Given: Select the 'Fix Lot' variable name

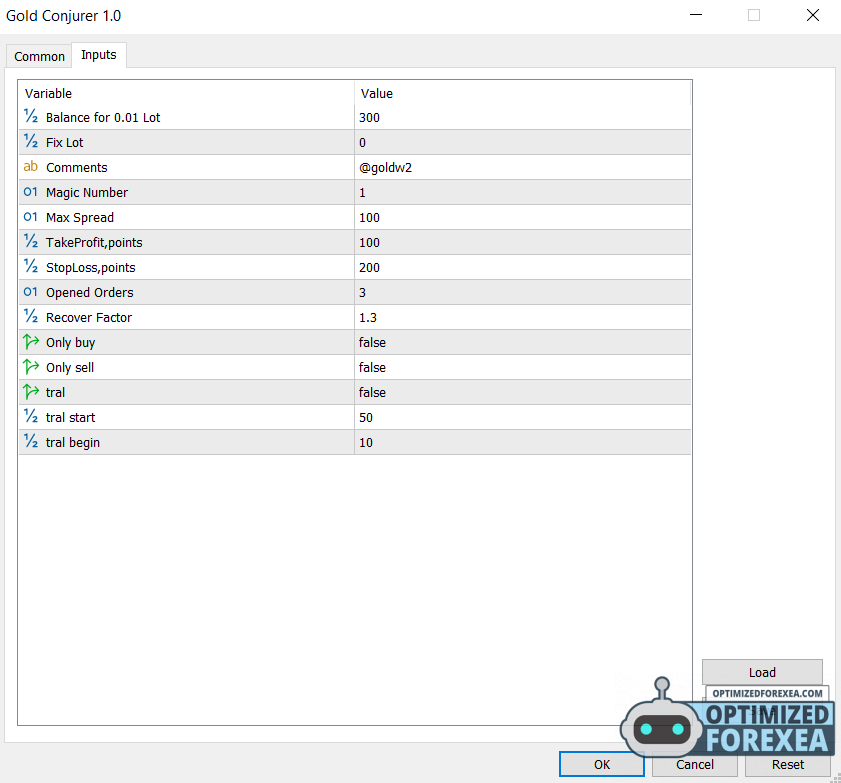Looking at the screenshot, I should pyautogui.click(x=64, y=143).
